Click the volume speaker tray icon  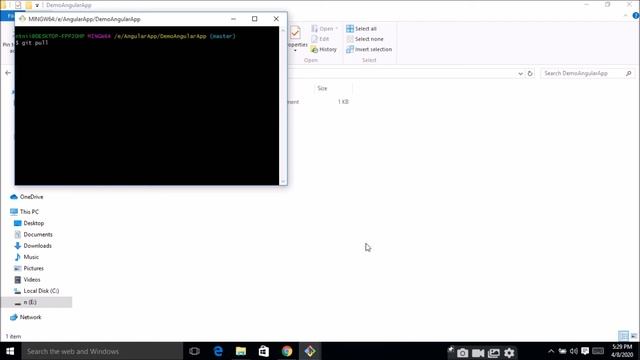click(573, 351)
